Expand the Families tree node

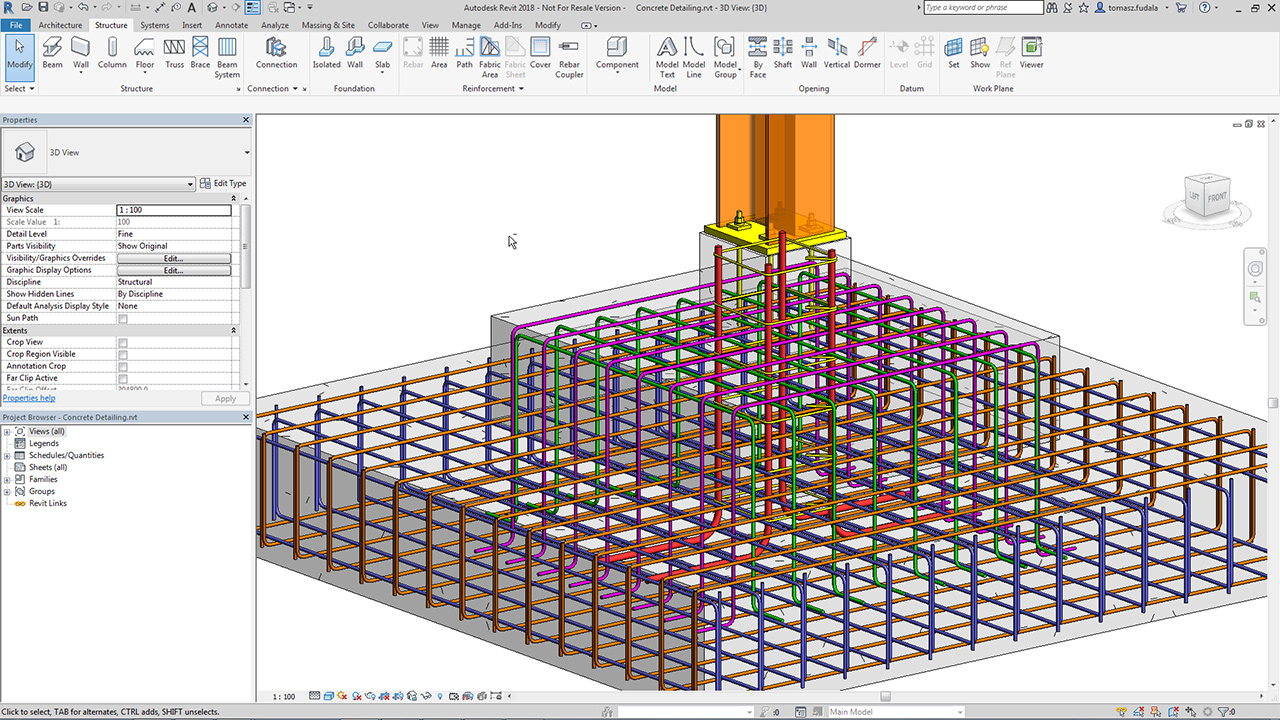7,480
